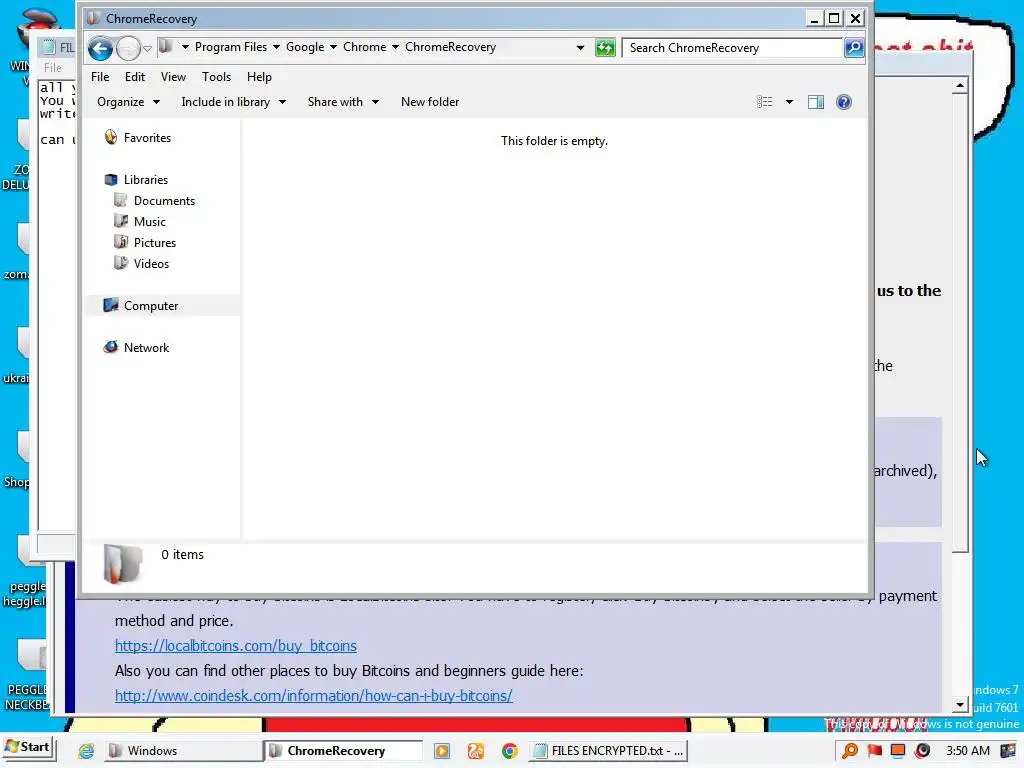The width and height of the screenshot is (1024, 768).
Task: Click the coindesk.com how-can-i-buy-bitcoins link
Action: pos(313,696)
